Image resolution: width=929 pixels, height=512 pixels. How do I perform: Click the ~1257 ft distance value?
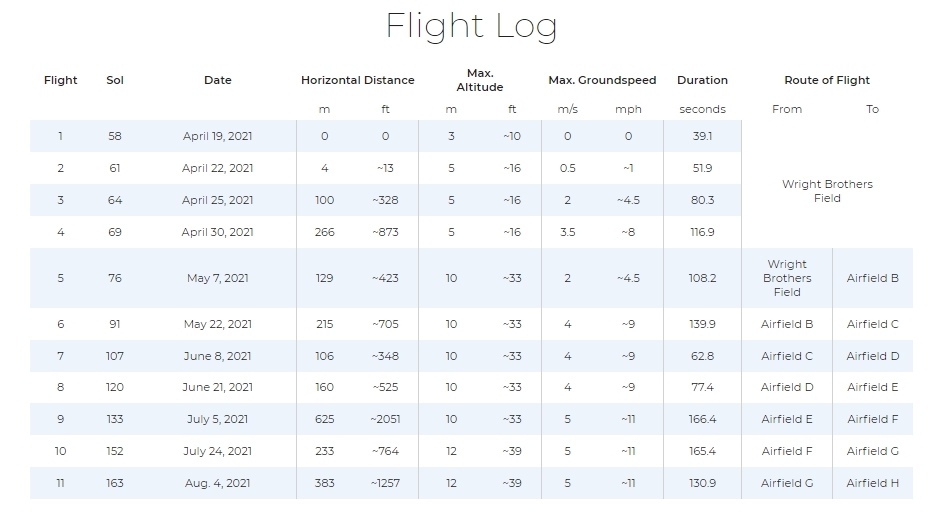[x=385, y=483]
